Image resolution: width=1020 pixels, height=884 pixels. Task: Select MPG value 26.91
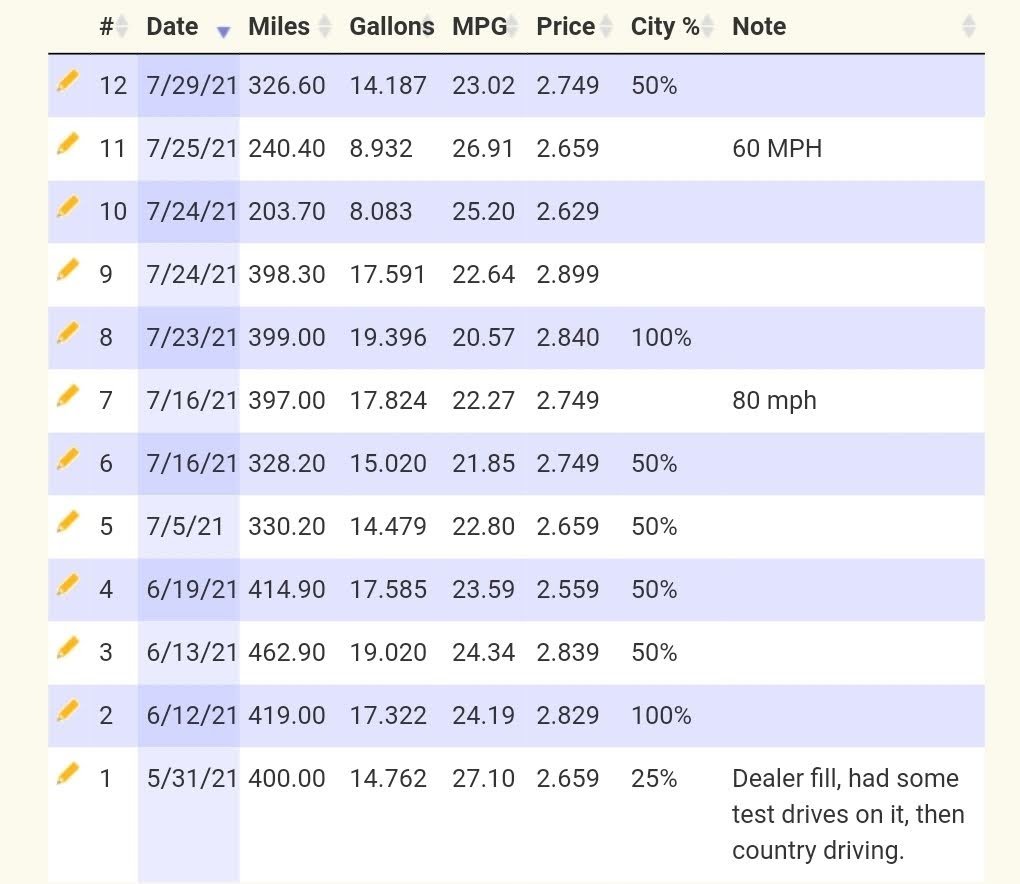coord(483,149)
